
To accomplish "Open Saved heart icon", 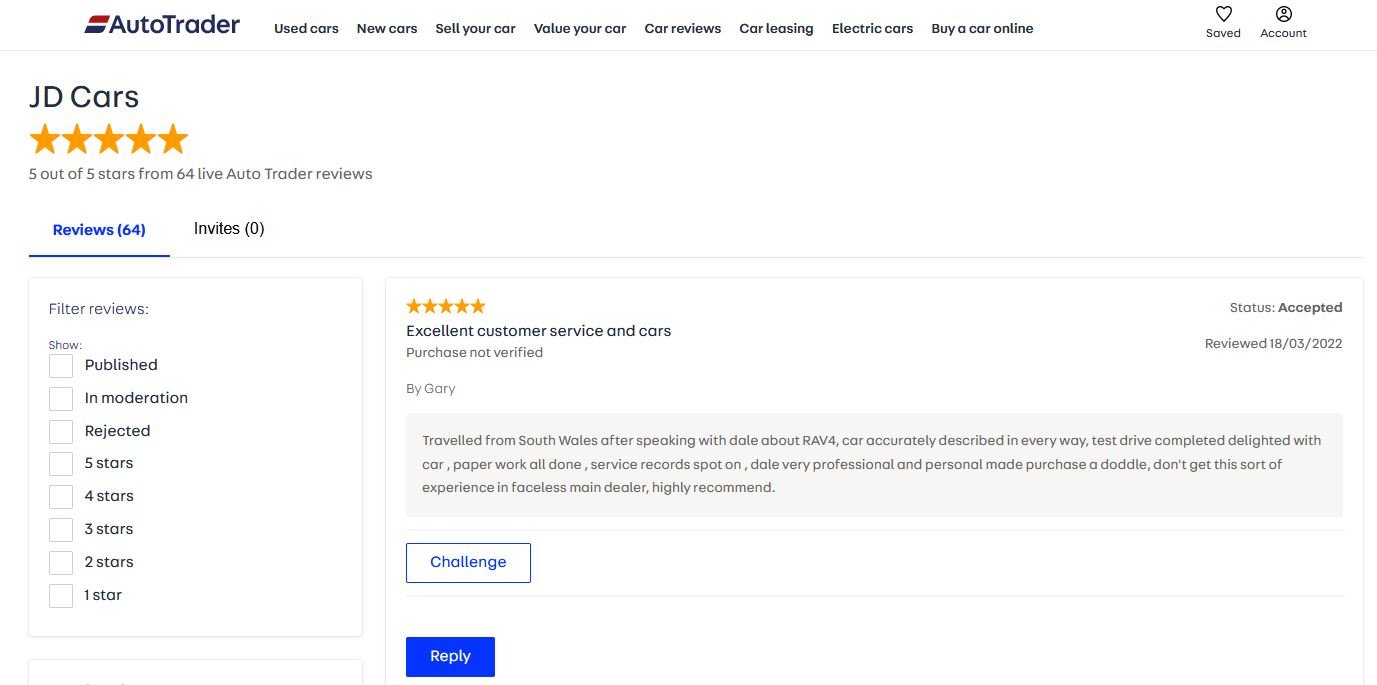I will pyautogui.click(x=1223, y=15).
